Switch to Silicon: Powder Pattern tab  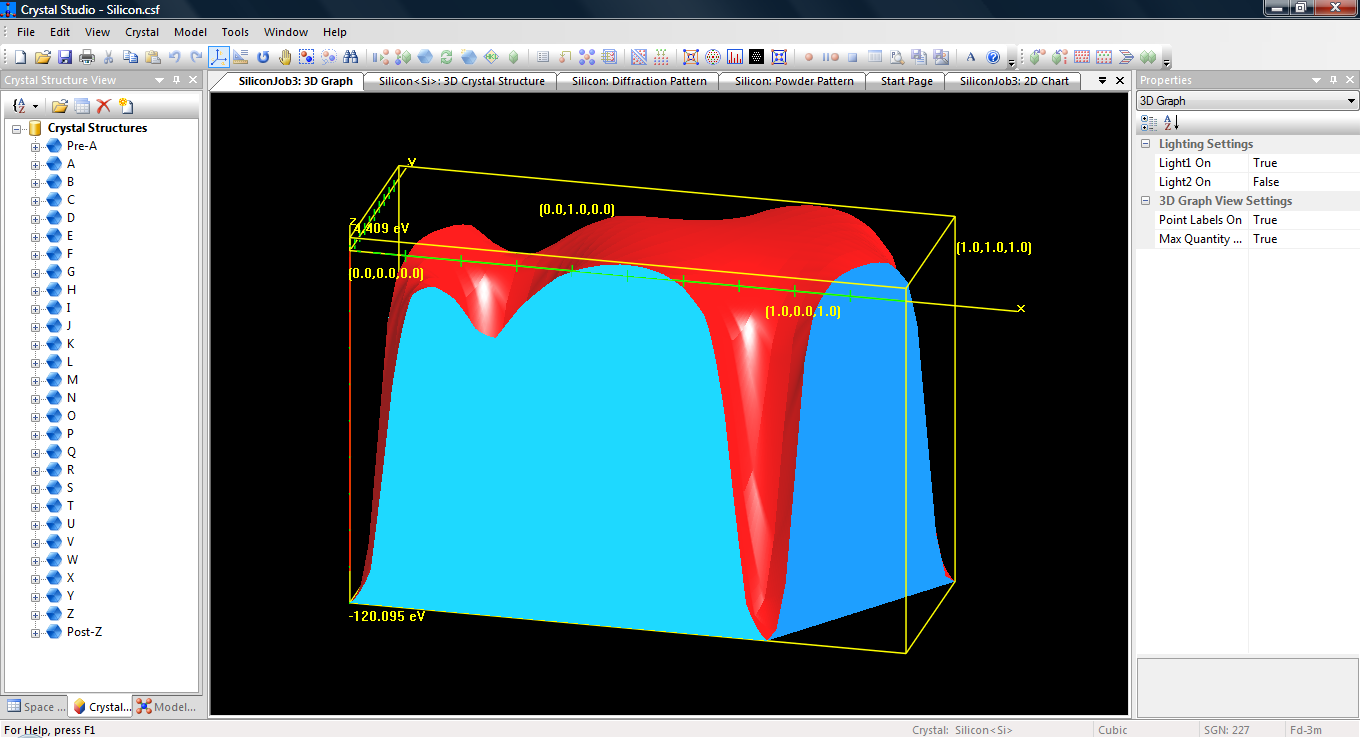click(x=793, y=81)
